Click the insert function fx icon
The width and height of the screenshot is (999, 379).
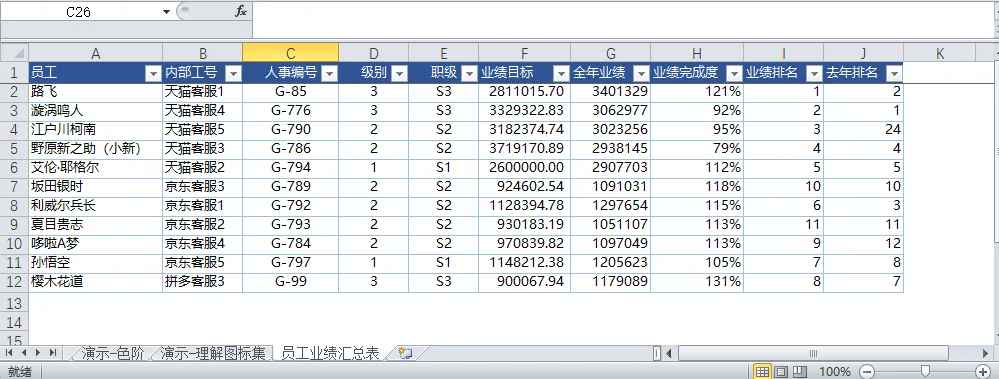tap(241, 11)
